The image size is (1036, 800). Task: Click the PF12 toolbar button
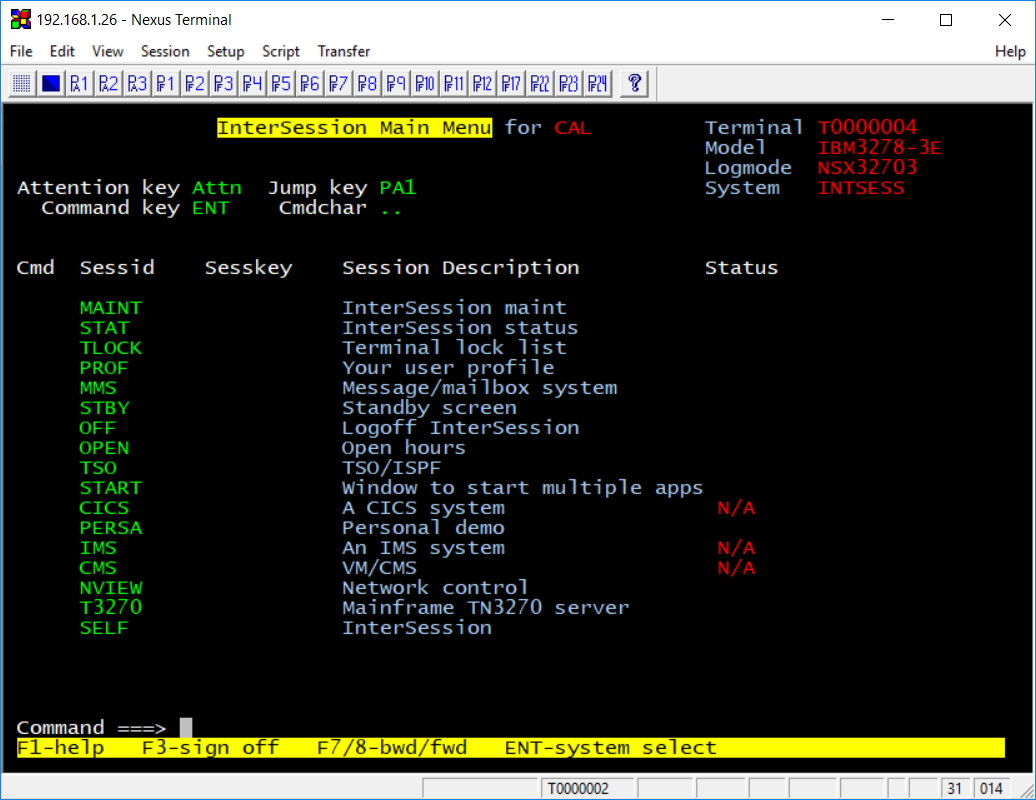[483, 83]
